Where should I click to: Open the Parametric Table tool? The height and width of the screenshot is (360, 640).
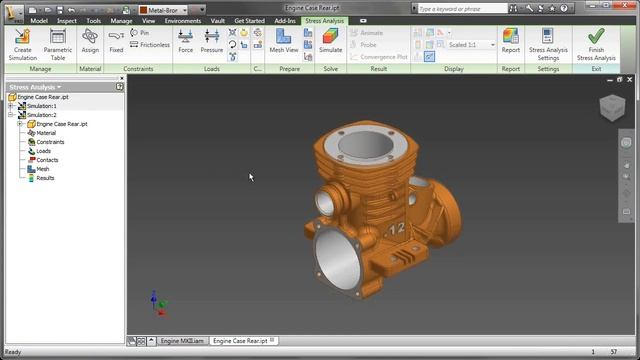pos(58,44)
